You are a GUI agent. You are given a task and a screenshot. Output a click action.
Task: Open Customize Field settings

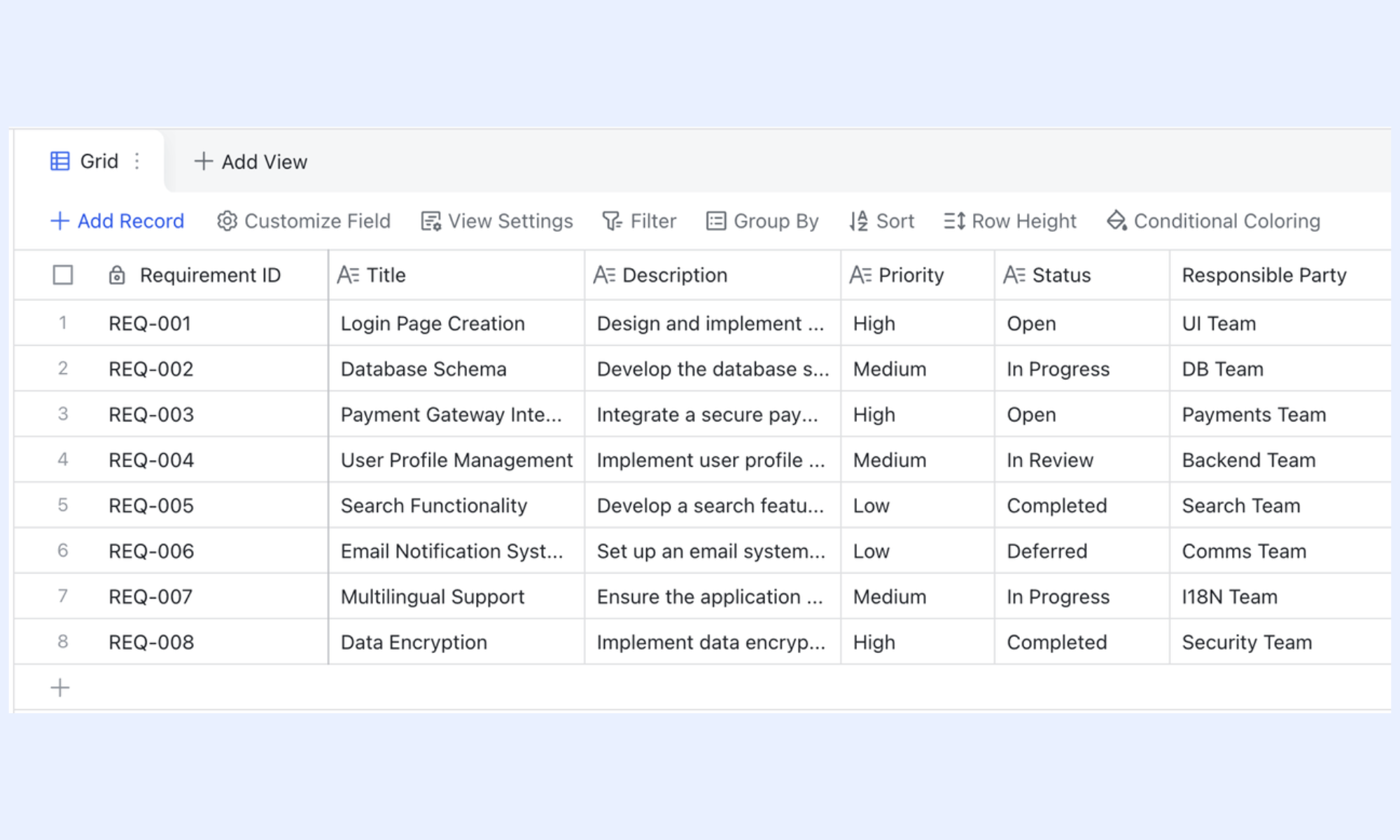pyautogui.click(x=304, y=221)
